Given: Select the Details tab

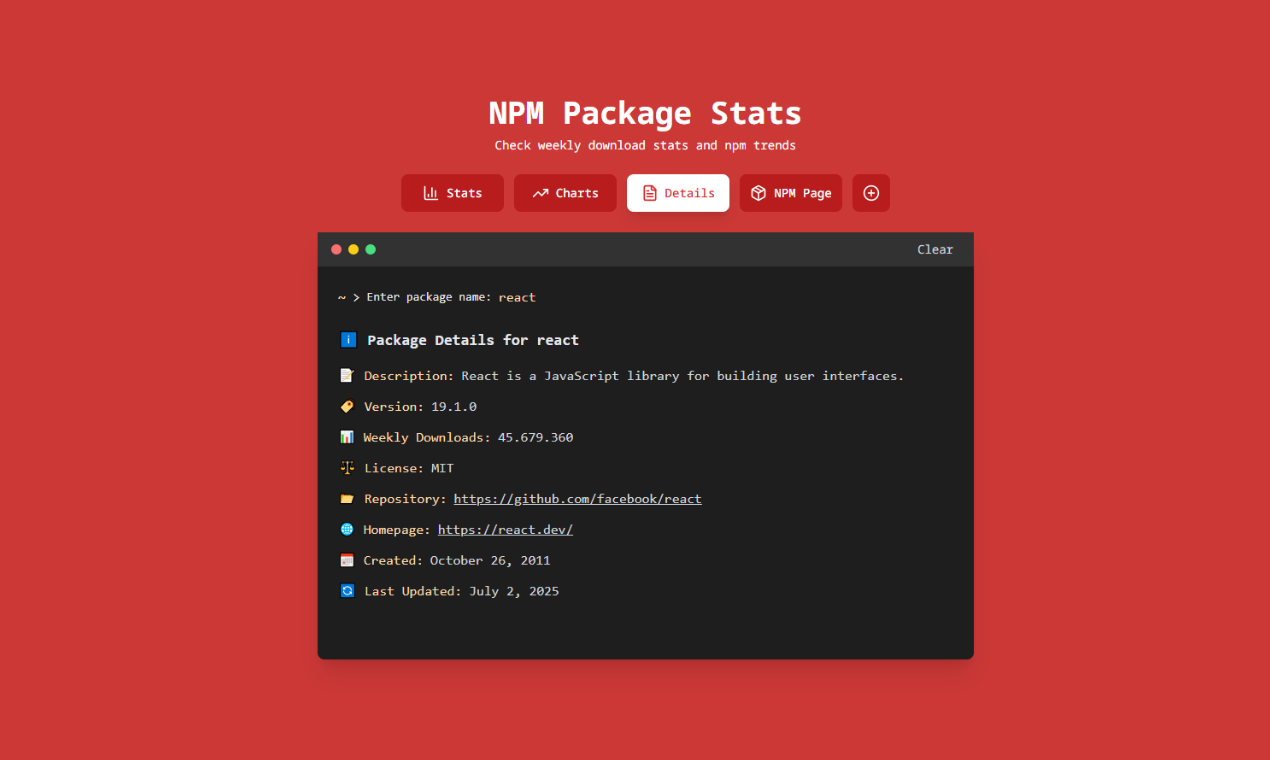Looking at the screenshot, I should pos(678,193).
